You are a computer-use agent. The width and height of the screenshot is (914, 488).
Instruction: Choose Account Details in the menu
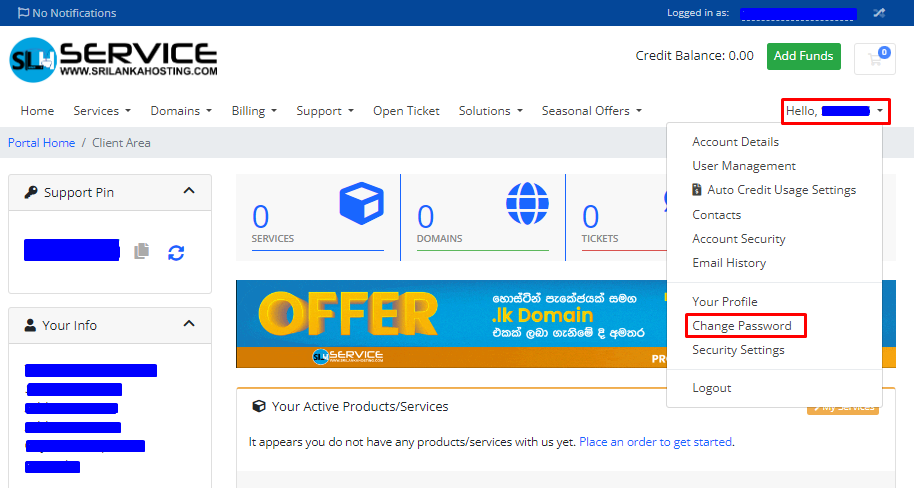pos(735,142)
